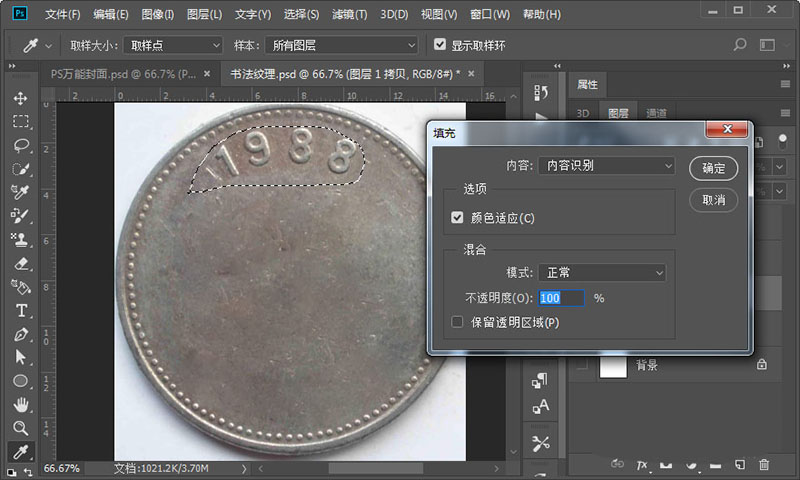
Task: Click Cancel in the Fill dialog
Action: [x=713, y=200]
